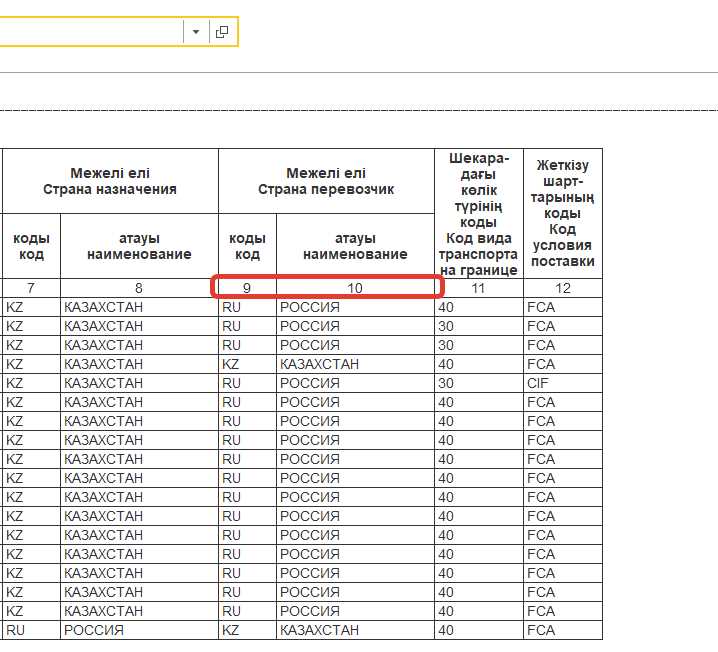Select the 'Код вида транспорта на границе' header
The image size is (718, 652).
coord(479,214)
